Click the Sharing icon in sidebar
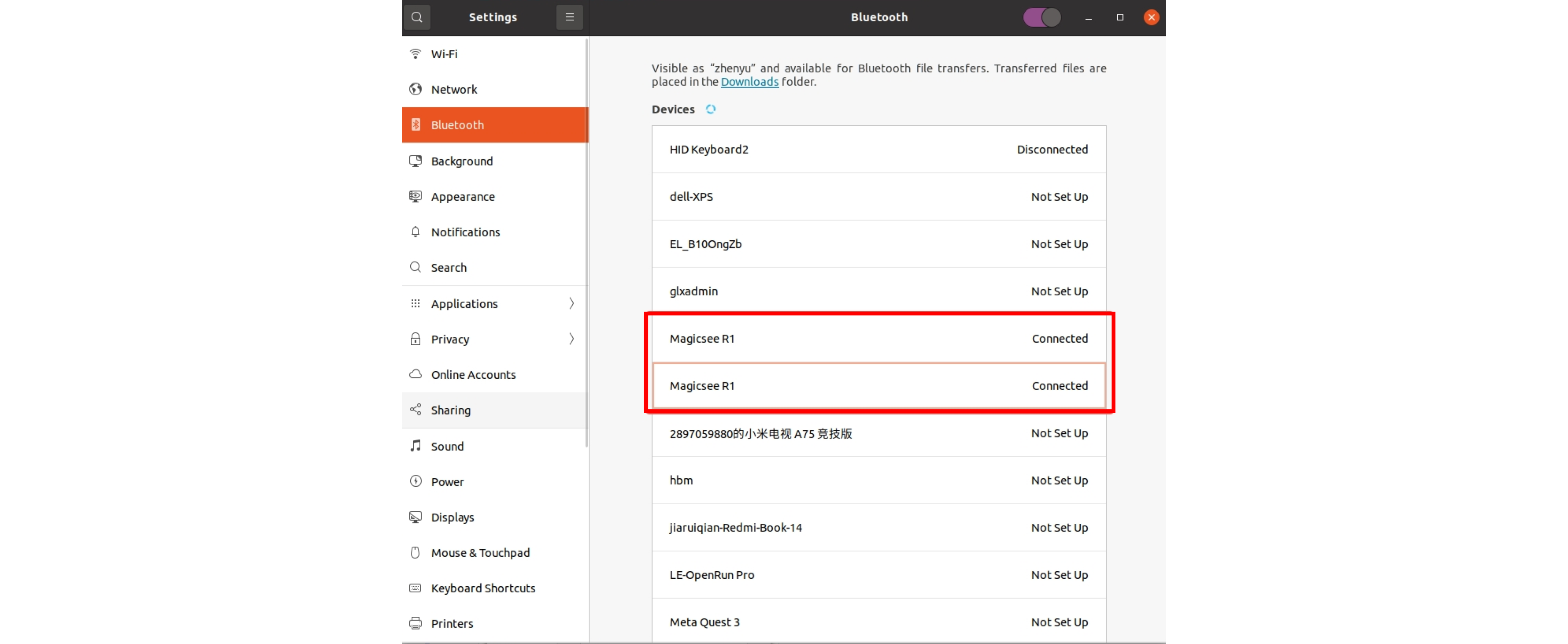Image resolution: width=1568 pixels, height=644 pixels. click(415, 410)
